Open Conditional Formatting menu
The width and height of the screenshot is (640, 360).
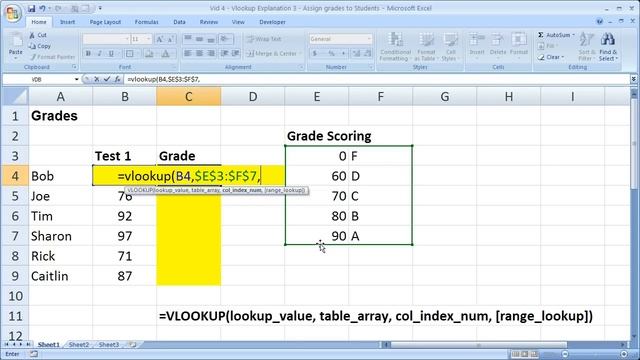[395, 47]
